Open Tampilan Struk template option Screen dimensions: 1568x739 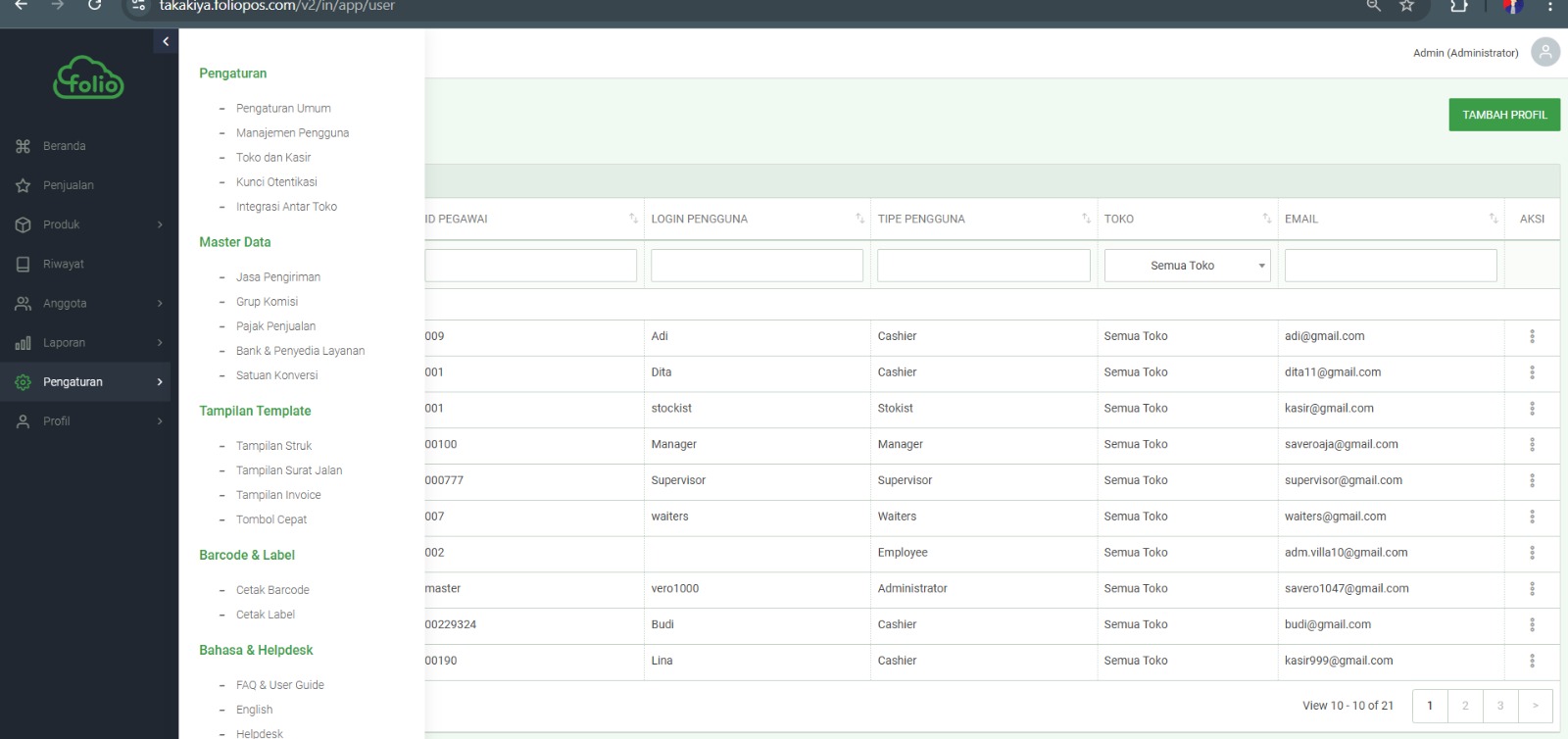pyautogui.click(x=273, y=446)
